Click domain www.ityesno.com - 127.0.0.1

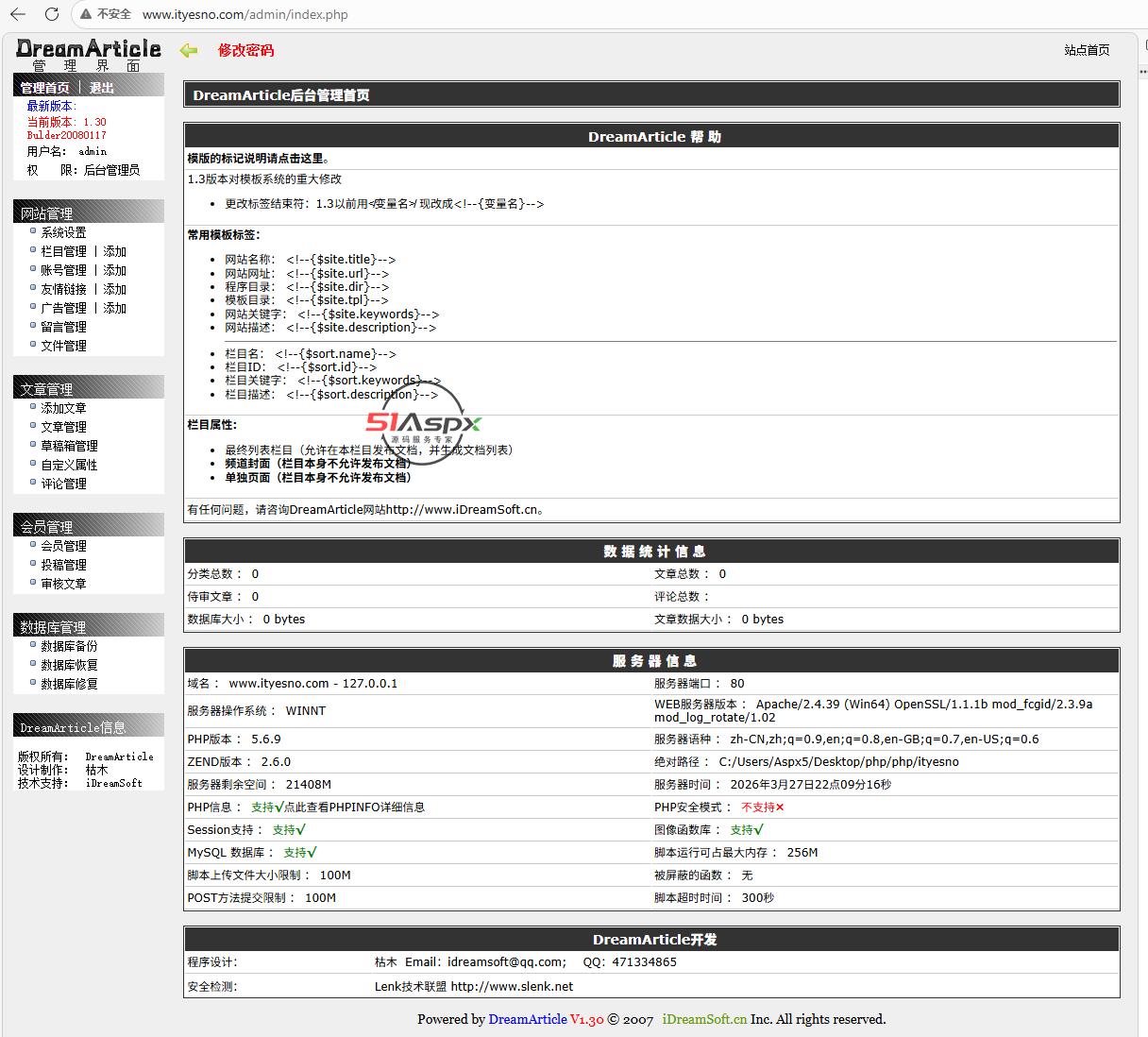click(313, 684)
